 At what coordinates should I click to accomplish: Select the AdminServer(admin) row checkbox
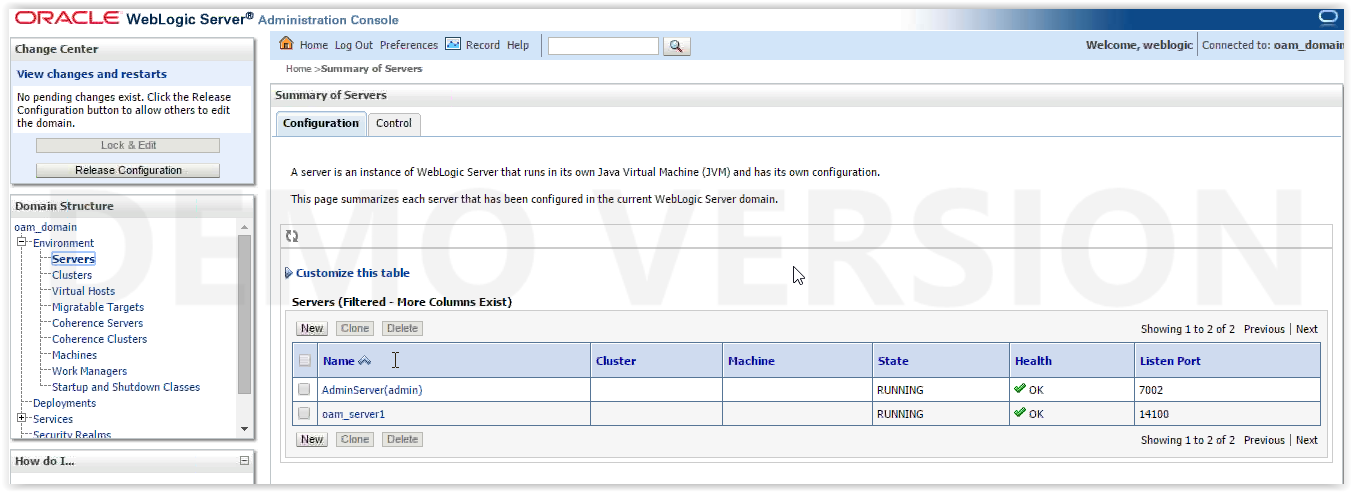[304, 390]
